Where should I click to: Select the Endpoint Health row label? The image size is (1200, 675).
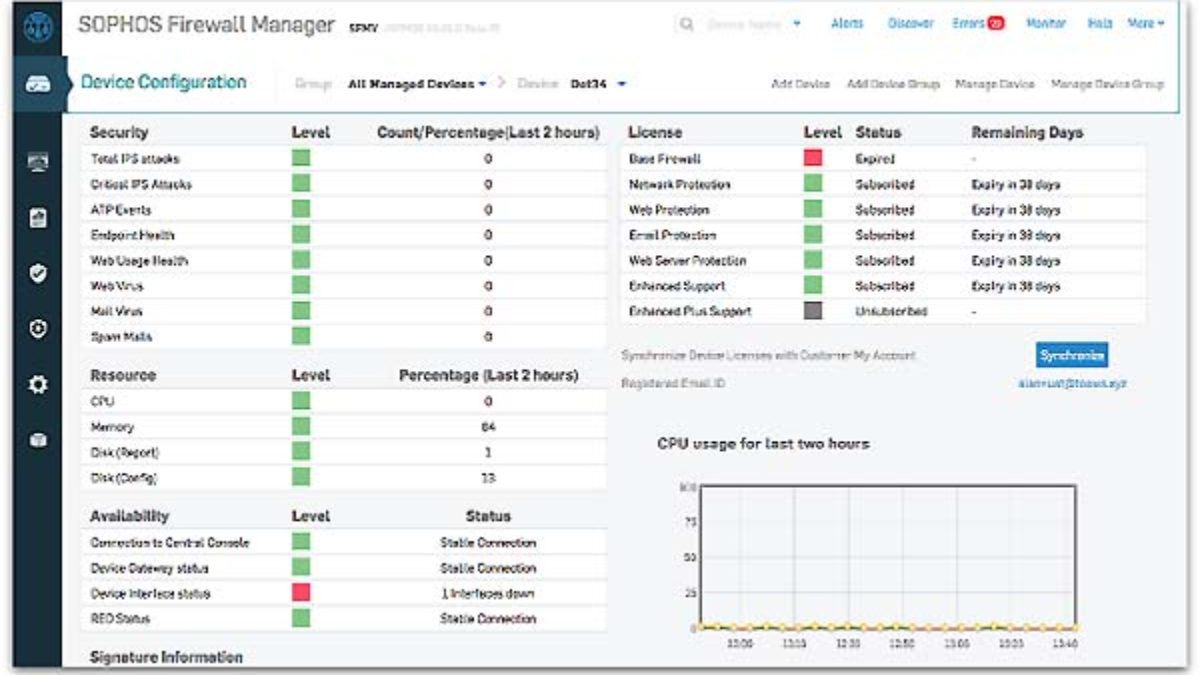tap(132, 235)
